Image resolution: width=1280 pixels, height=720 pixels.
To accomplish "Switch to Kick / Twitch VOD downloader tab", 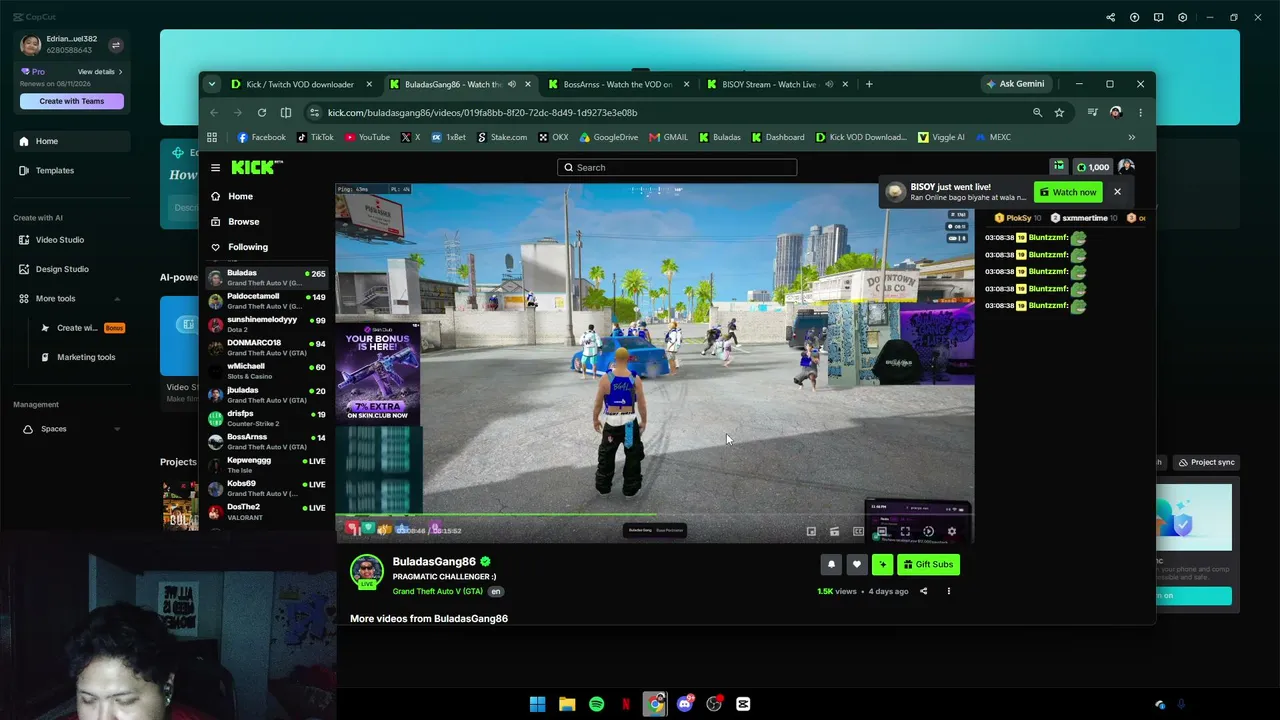I will click(x=302, y=84).
